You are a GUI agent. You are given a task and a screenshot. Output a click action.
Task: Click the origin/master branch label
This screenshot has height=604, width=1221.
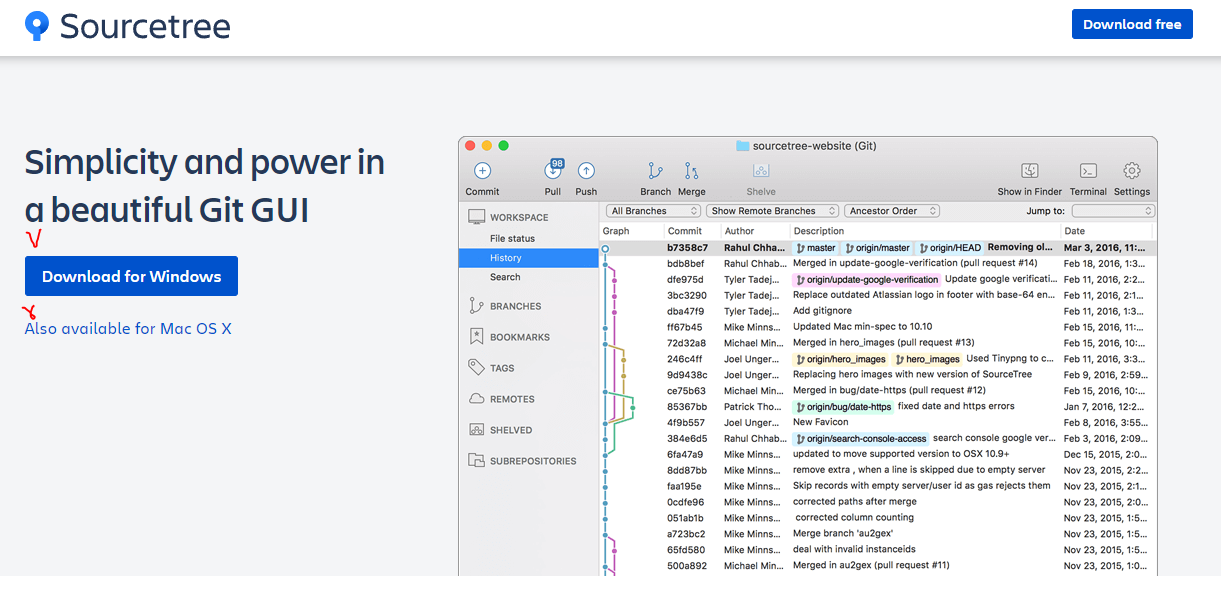(x=878, y=247)
